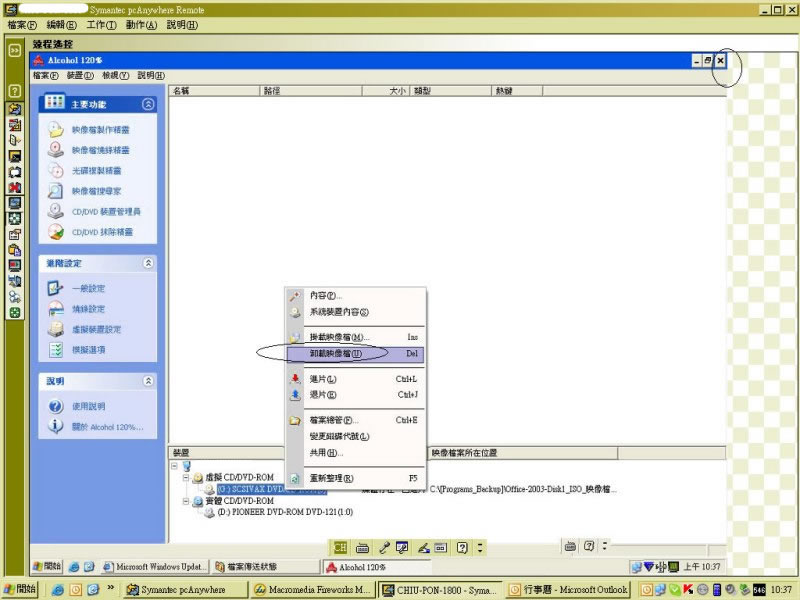Viewport: 800px width, 600px height.
Task: Choose 重新整理(R) to refresh
Action: coord(356,479)
